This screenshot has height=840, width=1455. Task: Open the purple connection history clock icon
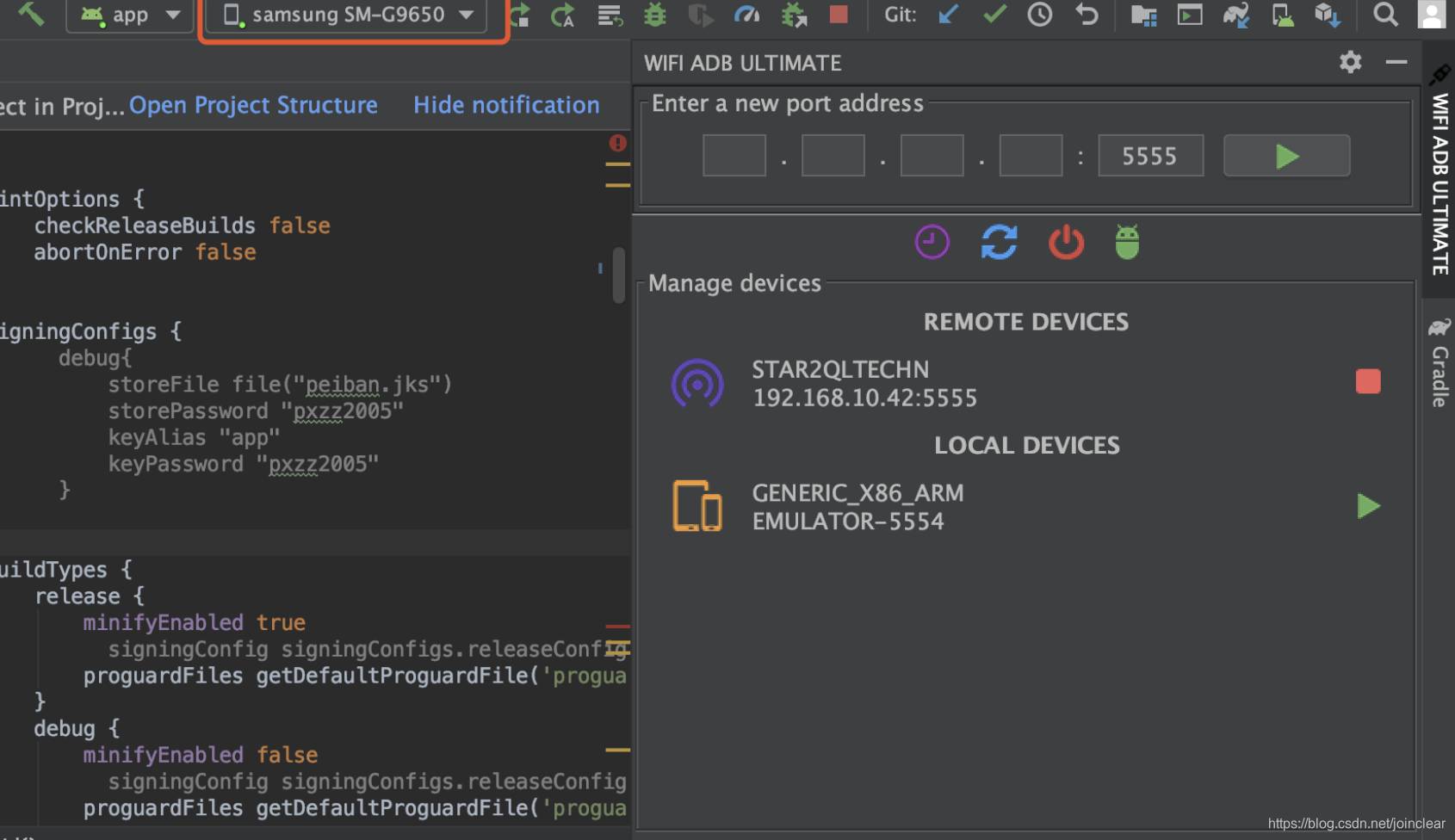coord(932,242)
